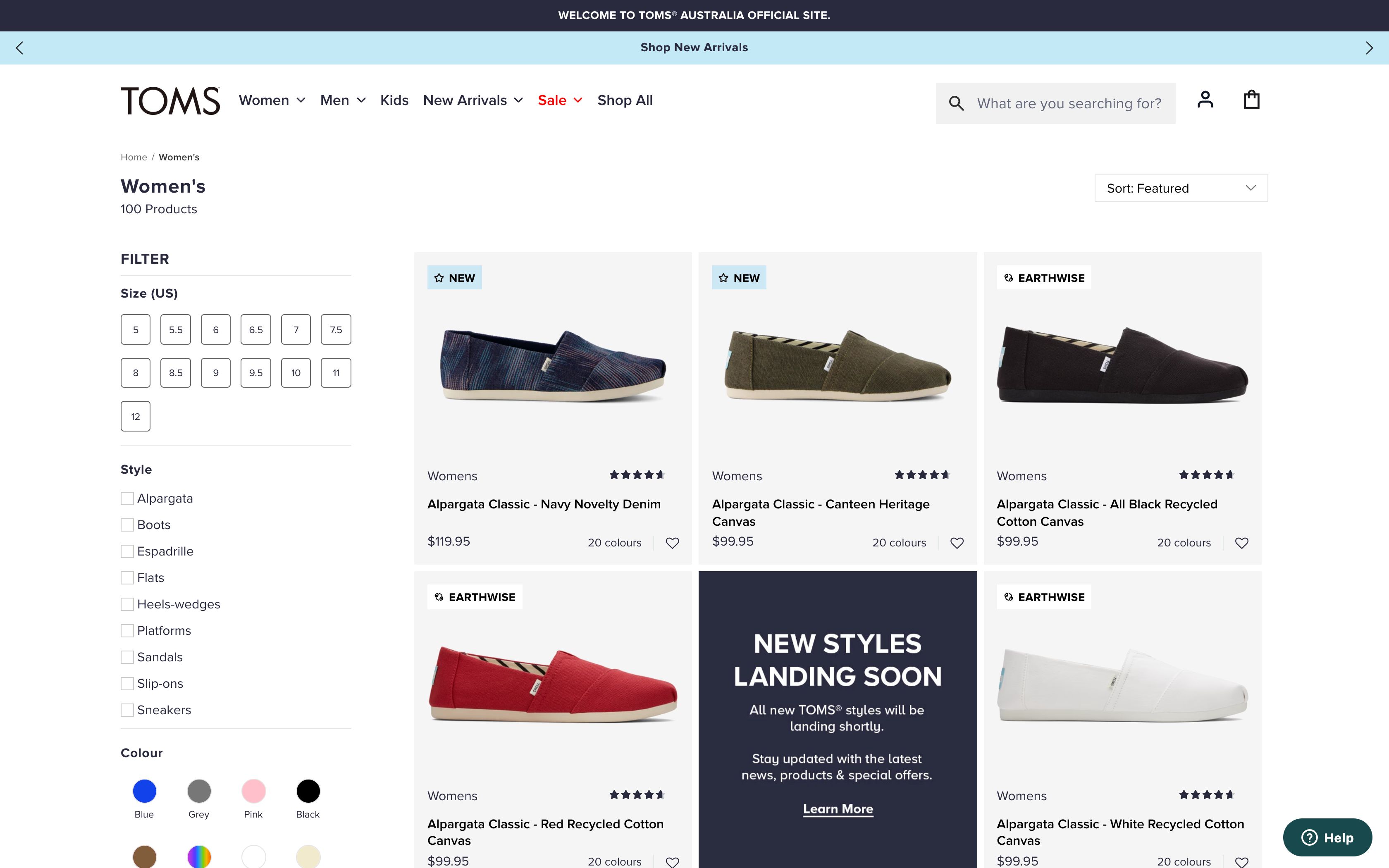1389x868 pixels.
Task: Click the magnifying glass search icon
Action: 956,103
